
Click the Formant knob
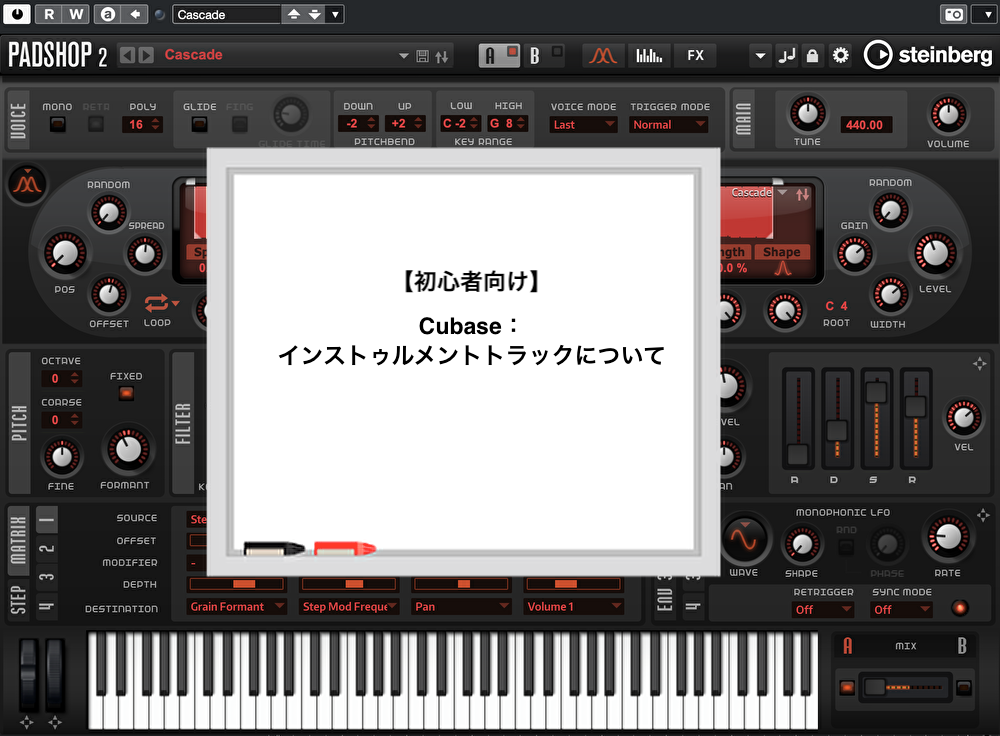tap(128, 450)
